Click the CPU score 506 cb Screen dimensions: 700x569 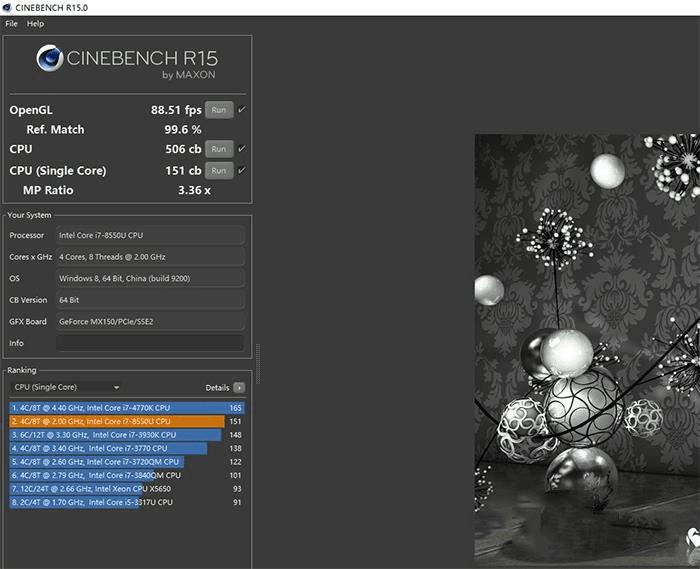tap(183, 149)
